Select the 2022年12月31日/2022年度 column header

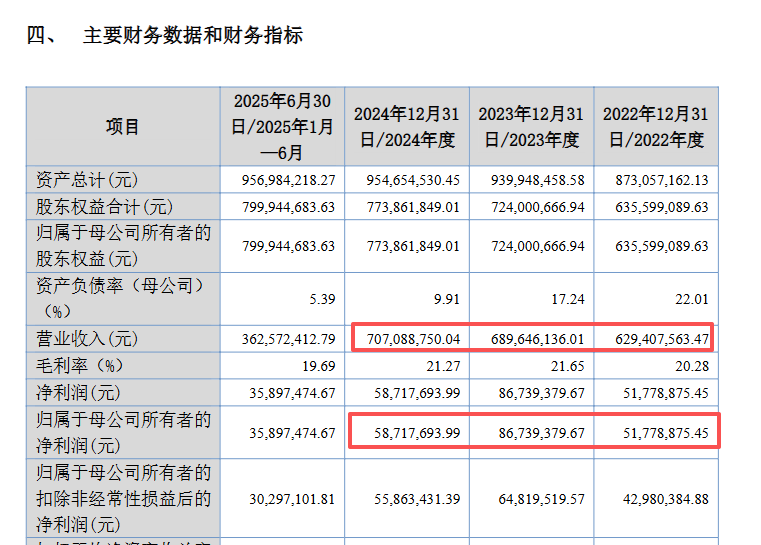[x=654, y=127]
